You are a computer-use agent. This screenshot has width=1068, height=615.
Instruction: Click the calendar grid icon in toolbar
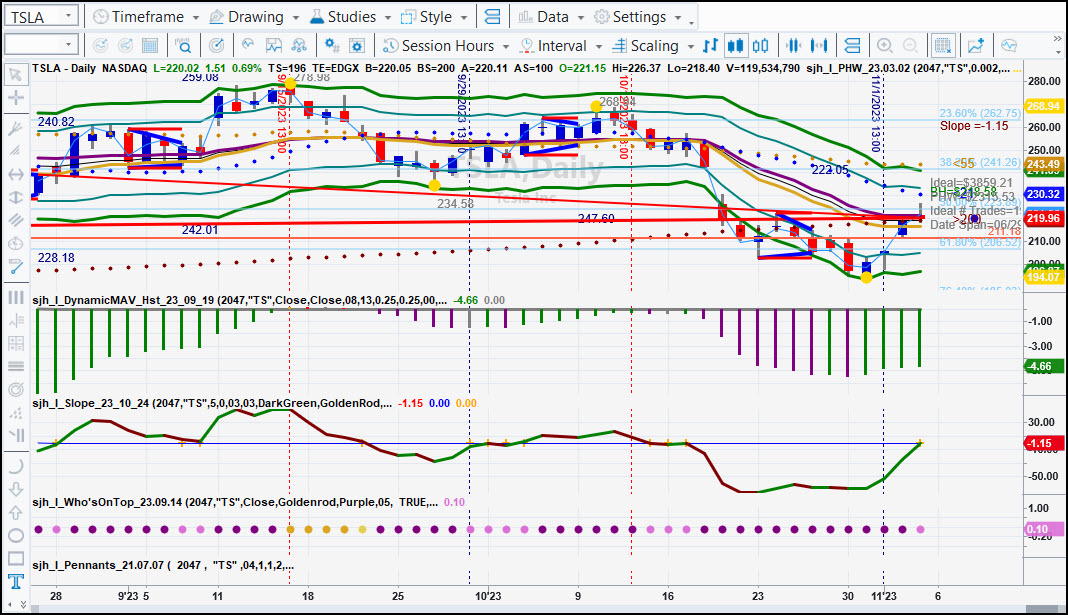pyautogui.click(x=150, y=46)
